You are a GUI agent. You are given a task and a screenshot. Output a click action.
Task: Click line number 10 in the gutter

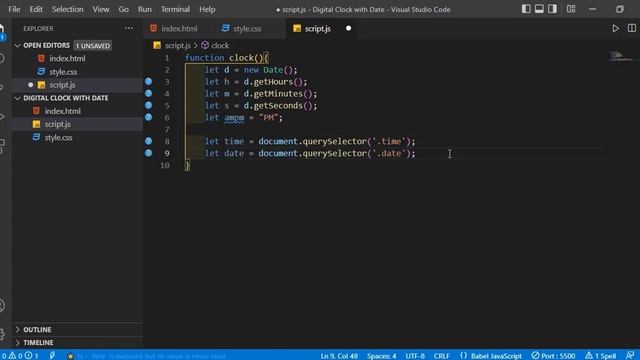[165, 165]
